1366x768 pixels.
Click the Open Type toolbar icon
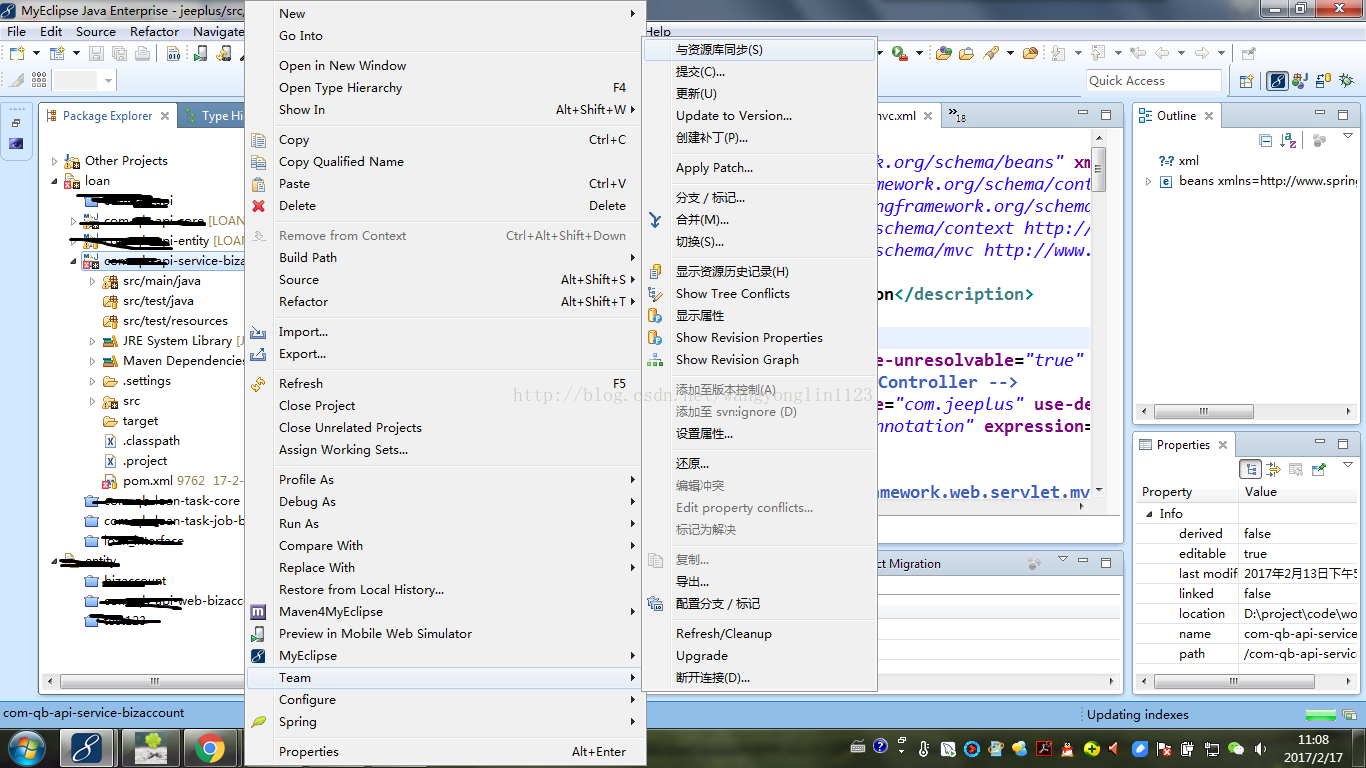click(945, 53)
